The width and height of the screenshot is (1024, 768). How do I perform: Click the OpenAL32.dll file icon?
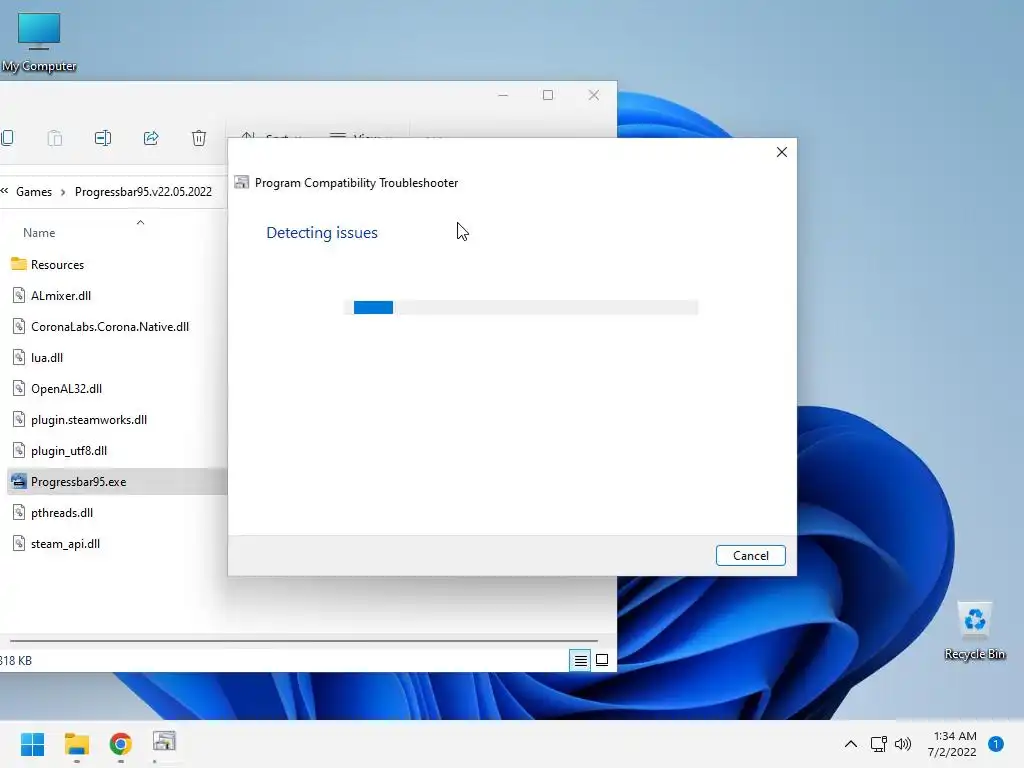pos(19,389)
